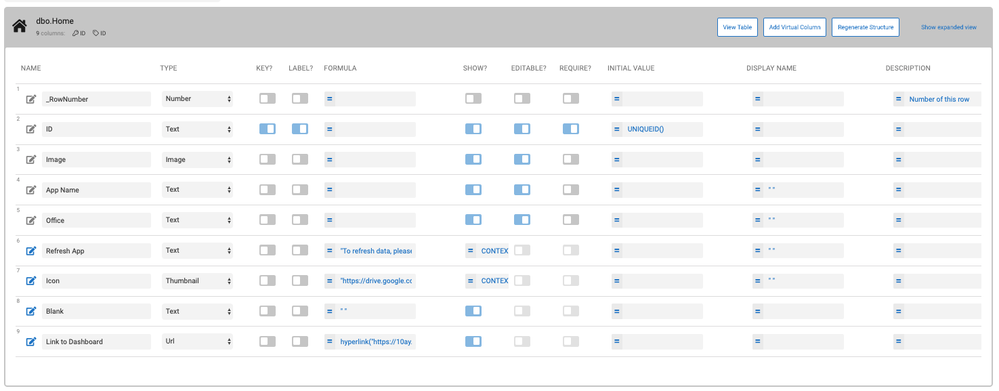999x391 pixels.
Task: Open edit pencil for Blank column
Action: [x=31, y=311]
